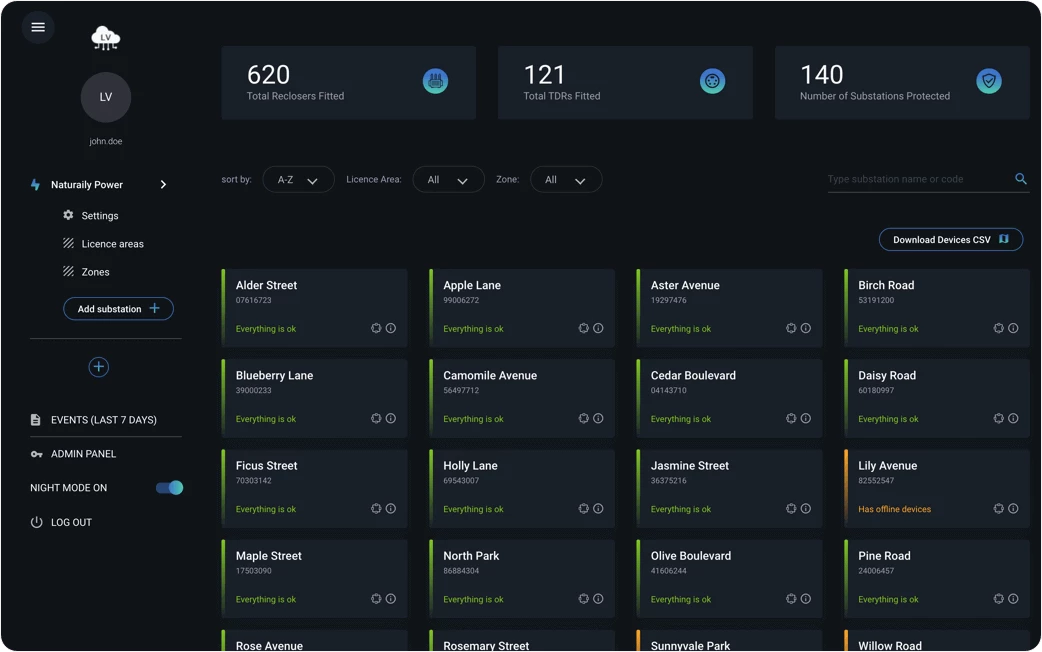Image resolution: width=1042 pixels, height=652 pixels.
Task: Click the john.doe username text
Action: 106,142
